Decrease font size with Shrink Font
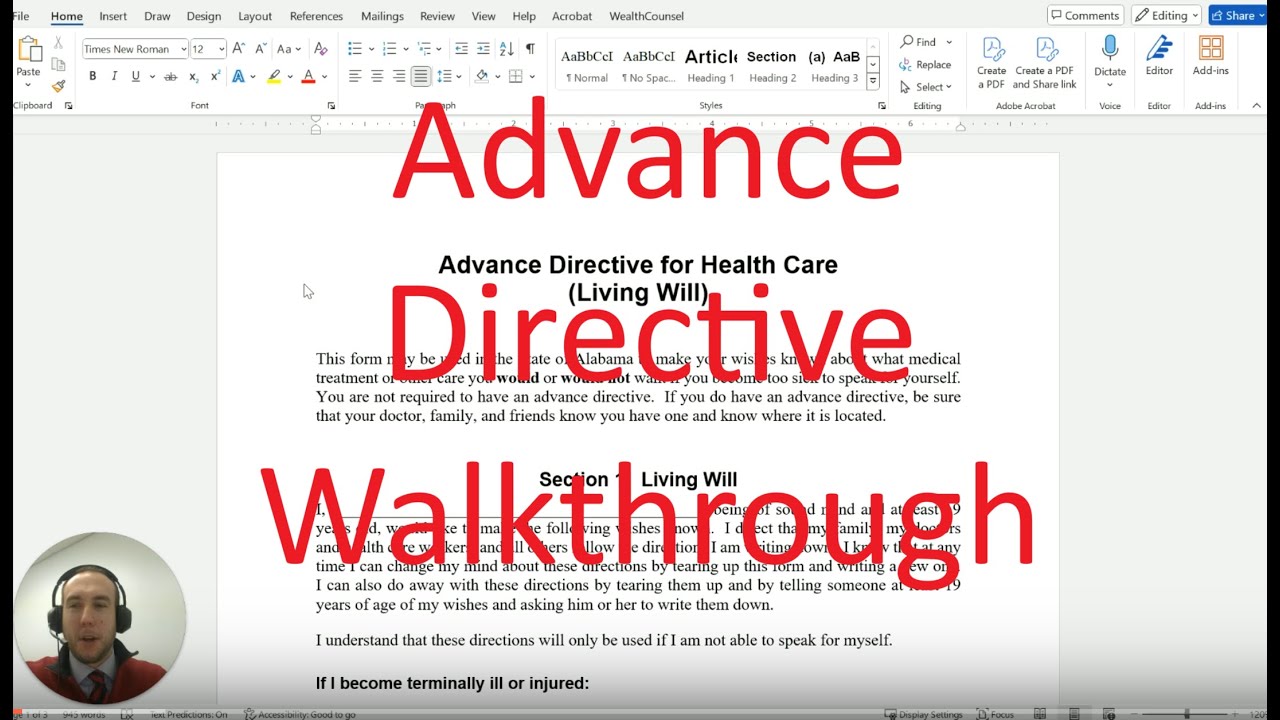The height and width of the screenshot is (720, 1280). coord(261,48)
